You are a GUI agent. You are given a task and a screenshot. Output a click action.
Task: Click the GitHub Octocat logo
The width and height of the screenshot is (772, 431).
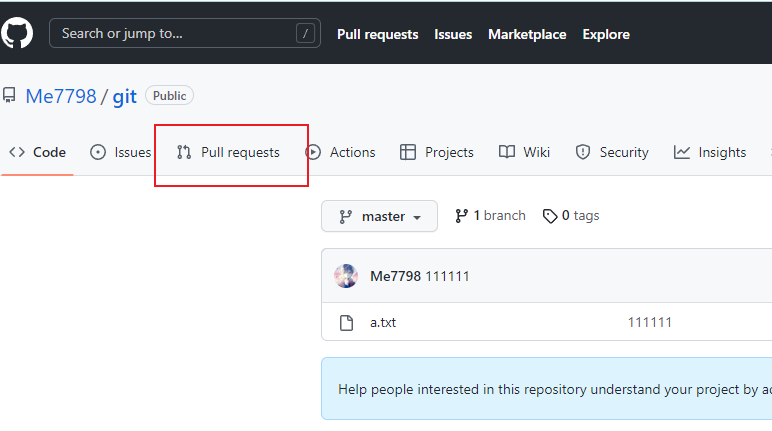[17, 33]
